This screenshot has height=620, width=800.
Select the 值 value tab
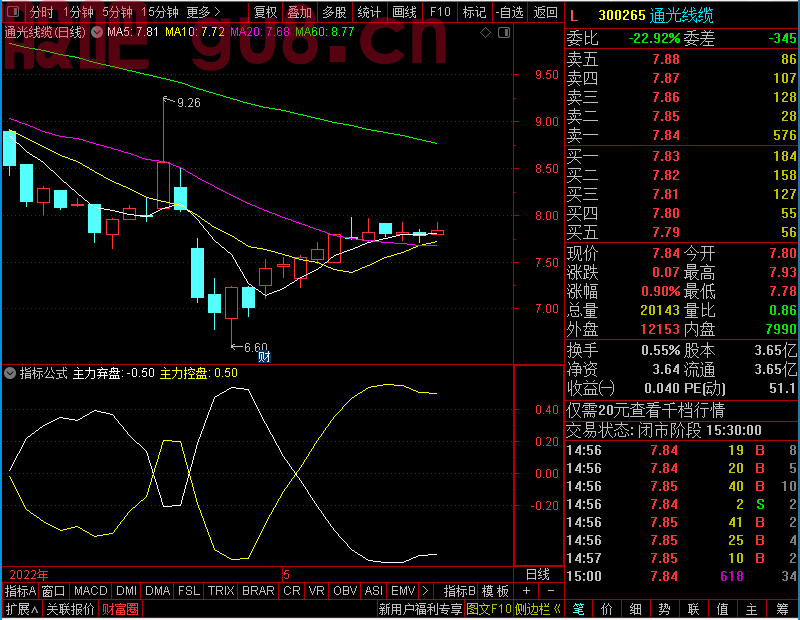point(722,609)
